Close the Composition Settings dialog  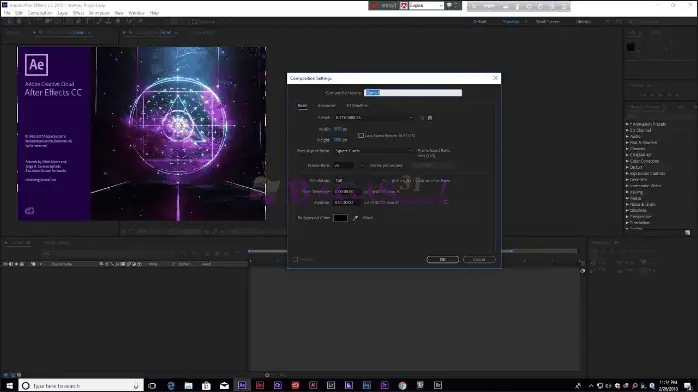[495, 78]
